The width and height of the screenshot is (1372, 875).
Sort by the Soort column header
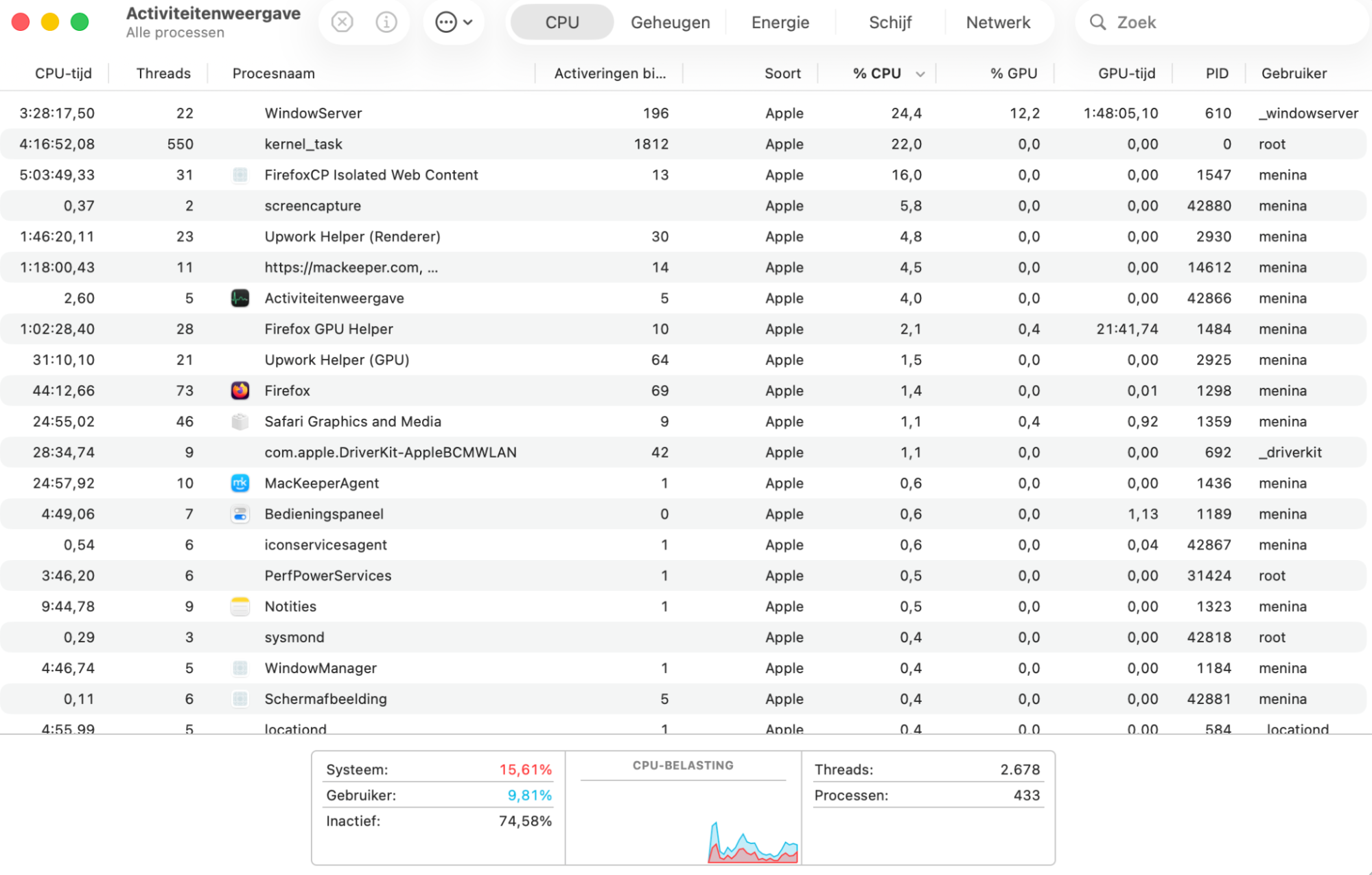click(x=782, y=73)
